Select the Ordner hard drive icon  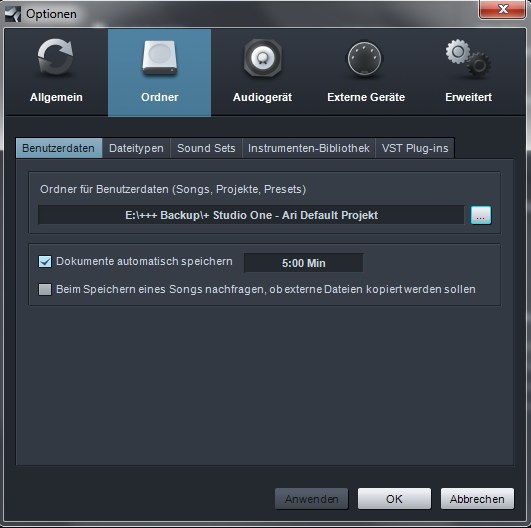coord(160,58)
